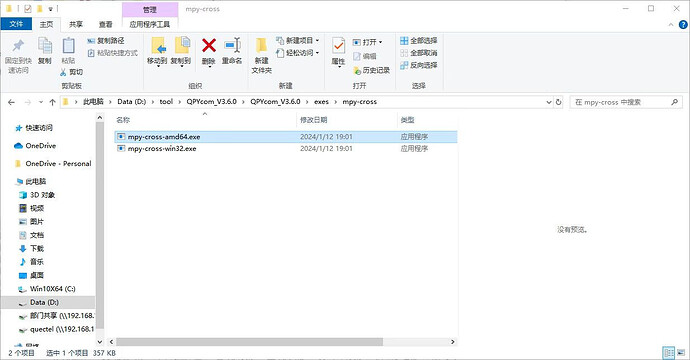The width and height of the screenshot is (690, 360).
Task: Switch to the Share (共享) tab
Action: point(76,24)
